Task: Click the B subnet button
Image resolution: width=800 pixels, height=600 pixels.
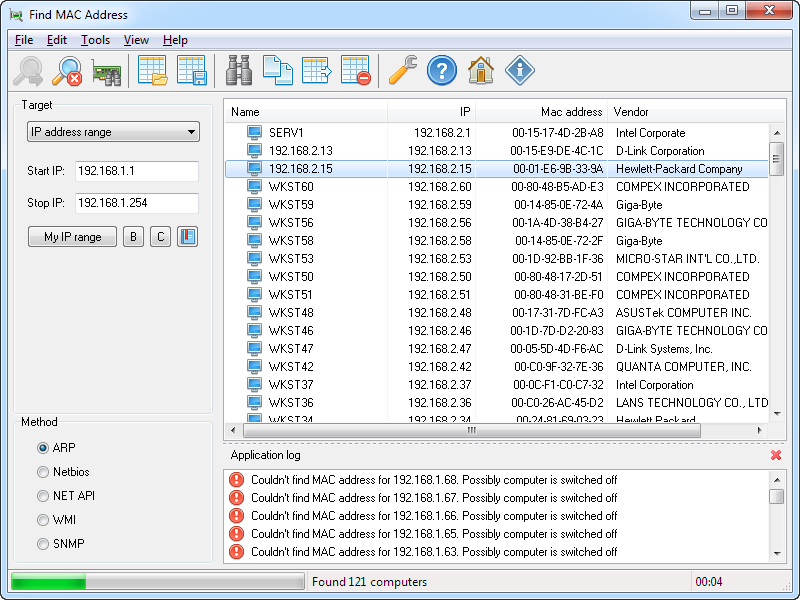Action: 133,236
